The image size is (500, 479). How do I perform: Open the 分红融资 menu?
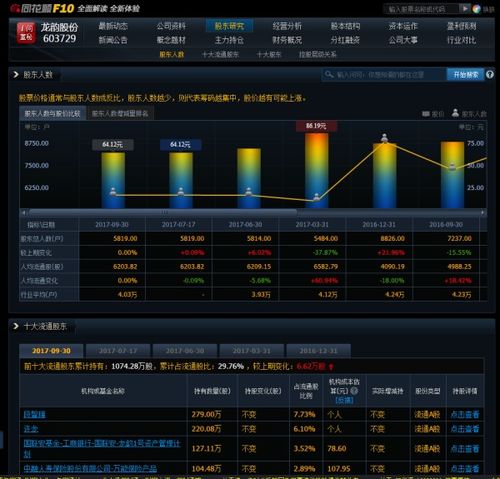345,40
